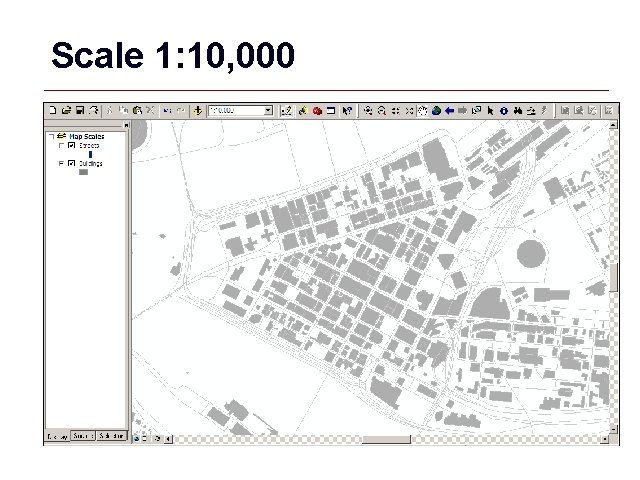The width and height of the screenshot is (640, 480).
Task: Open the Editor toolbar pencil icon
Action: (286, 111)
